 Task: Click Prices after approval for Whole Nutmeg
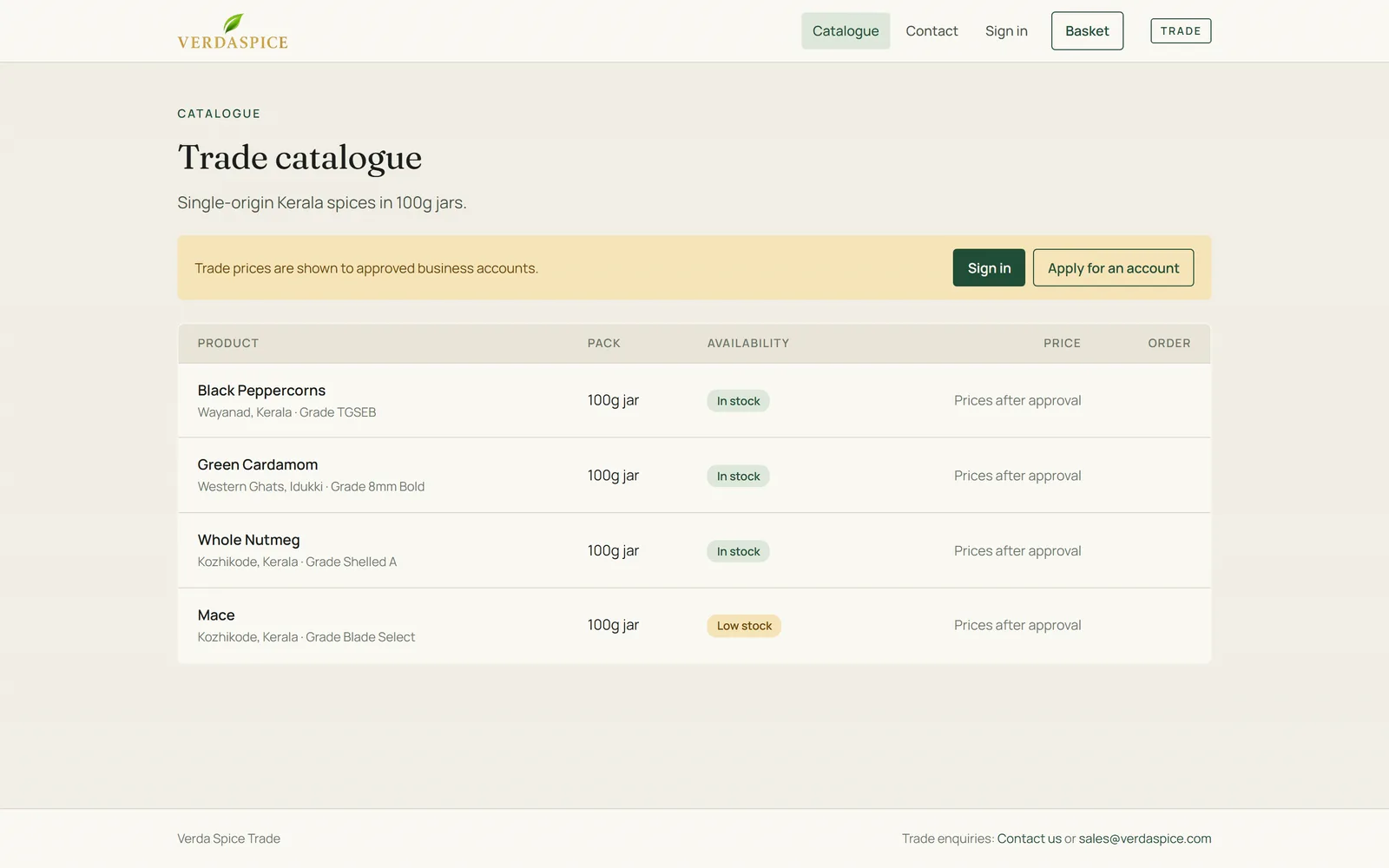point(1017,550)
